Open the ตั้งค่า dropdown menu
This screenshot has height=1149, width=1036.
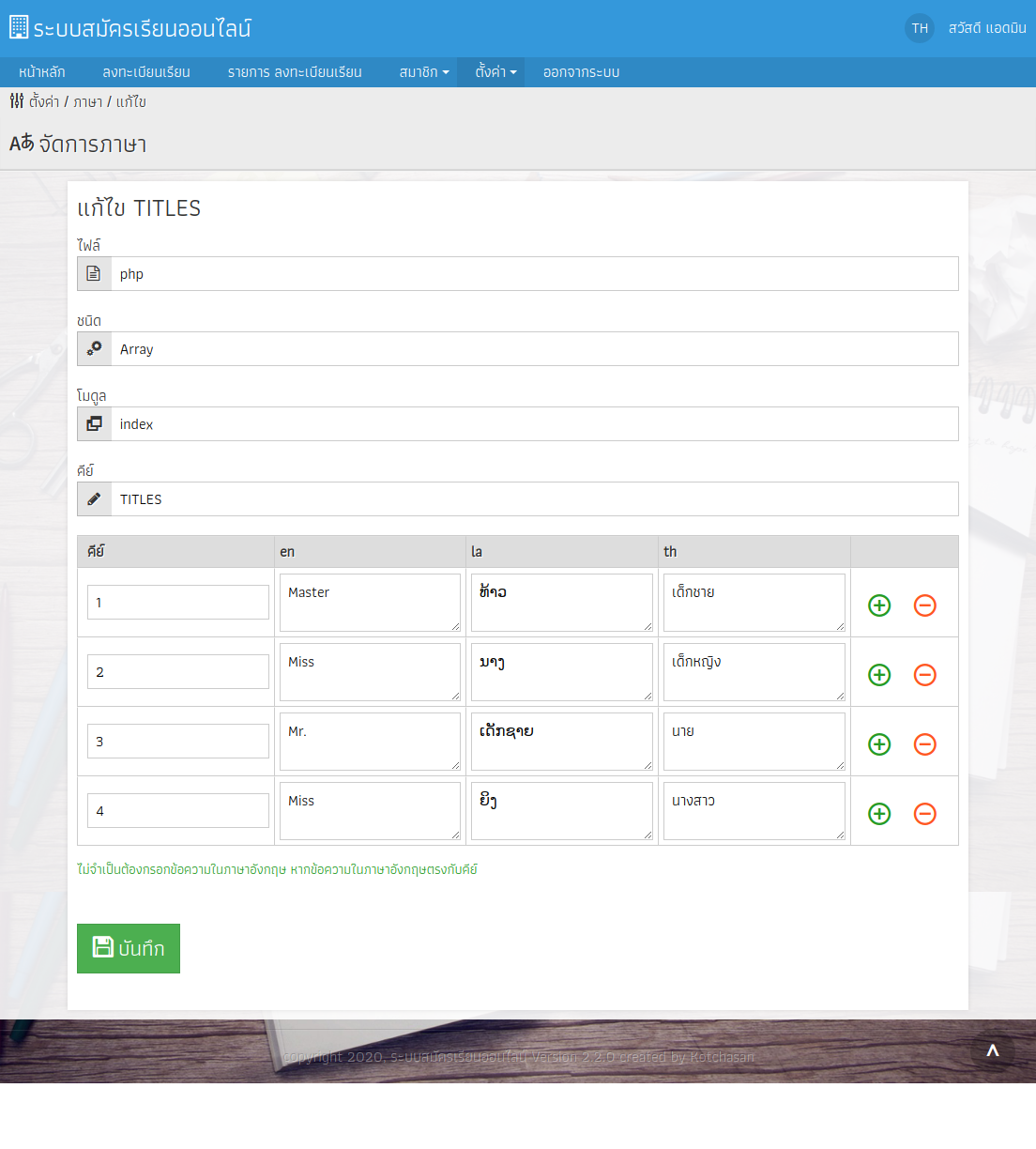coord(495,72)
